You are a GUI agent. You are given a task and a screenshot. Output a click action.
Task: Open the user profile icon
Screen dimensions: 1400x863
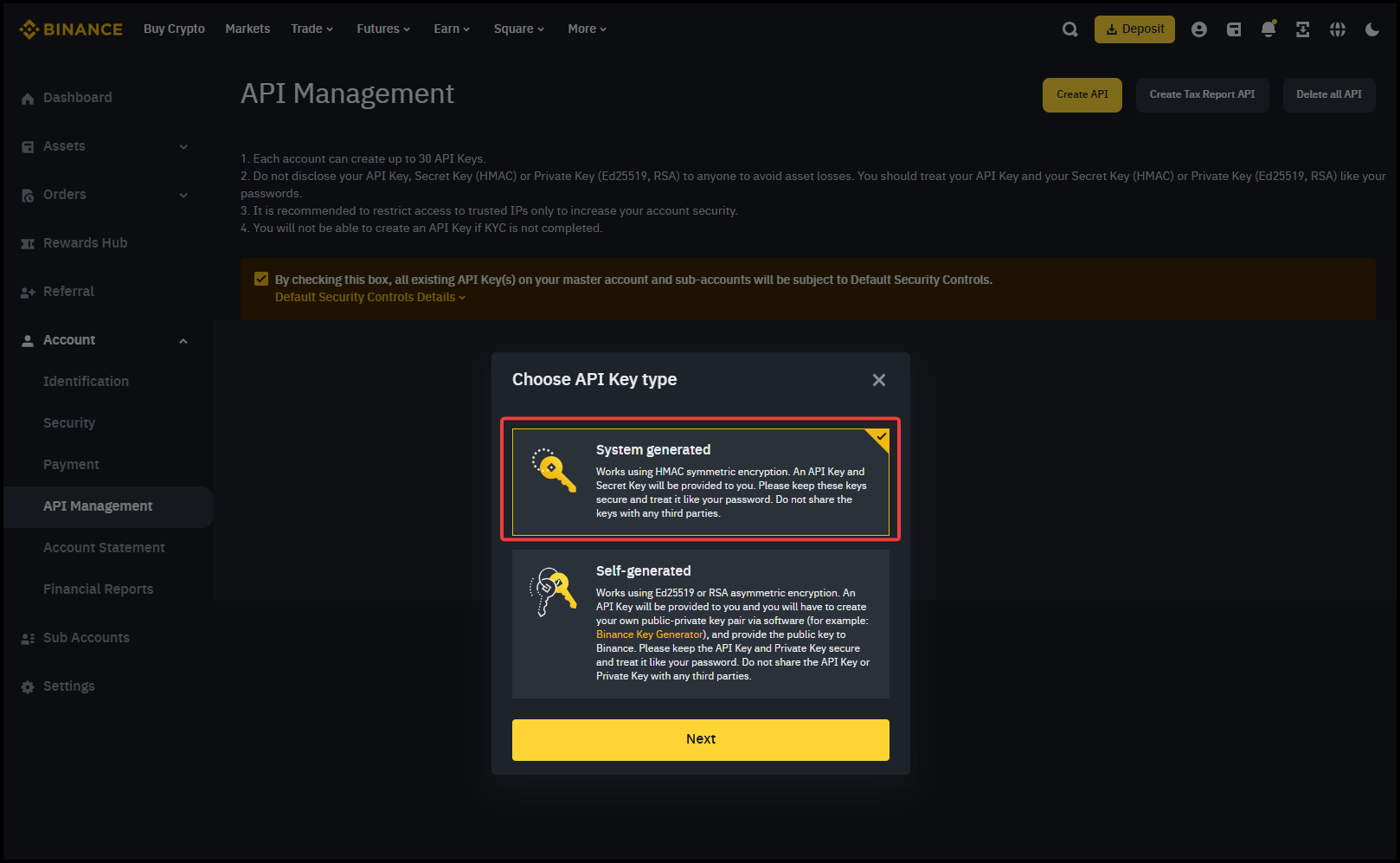click(1198, 29)
